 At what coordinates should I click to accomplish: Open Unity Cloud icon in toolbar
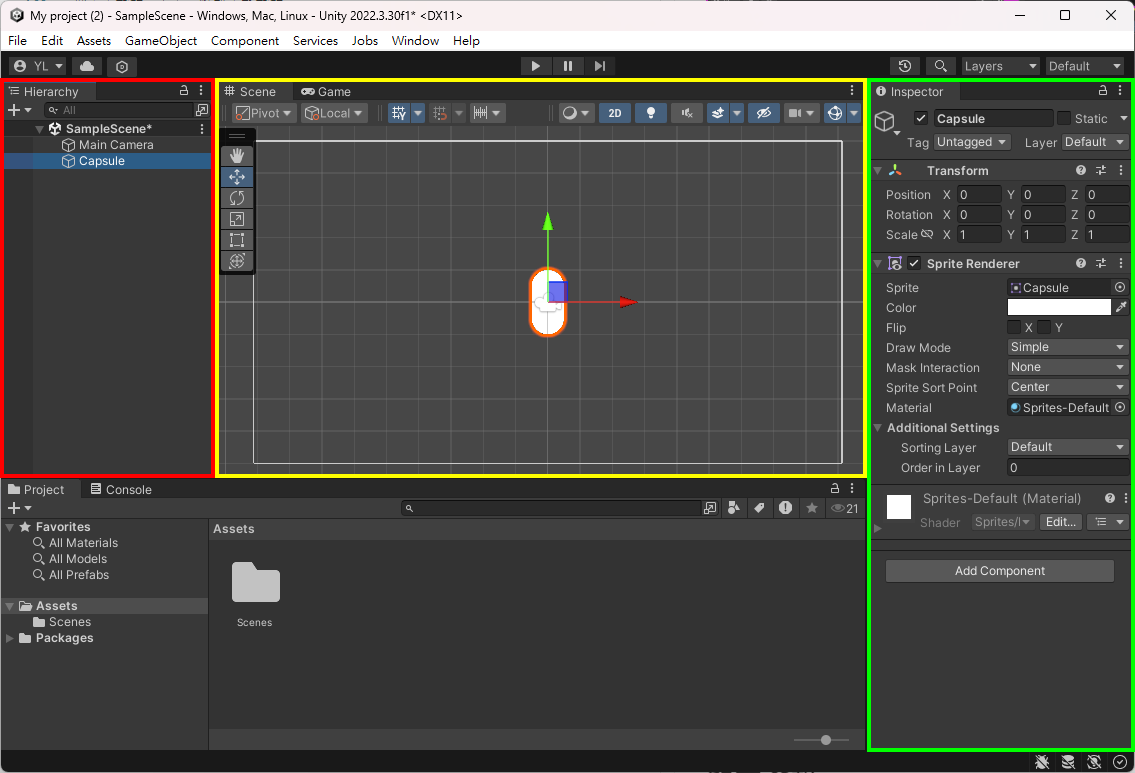(x=87, y=66)
